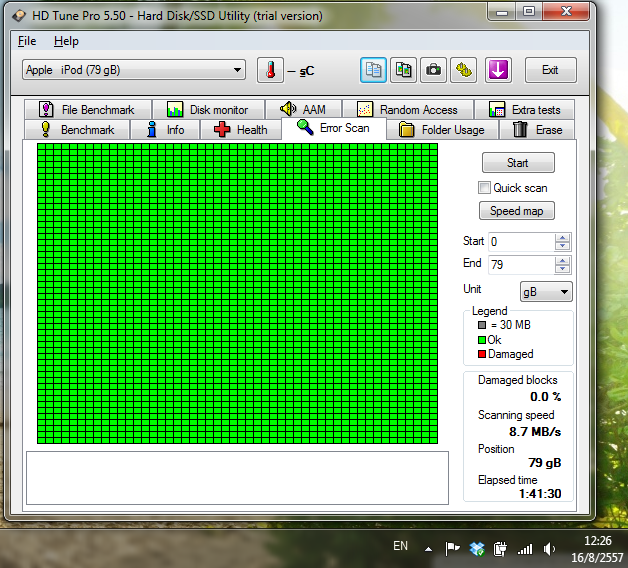Open the Folder Usage tab
628x568 pixels.
441,130
